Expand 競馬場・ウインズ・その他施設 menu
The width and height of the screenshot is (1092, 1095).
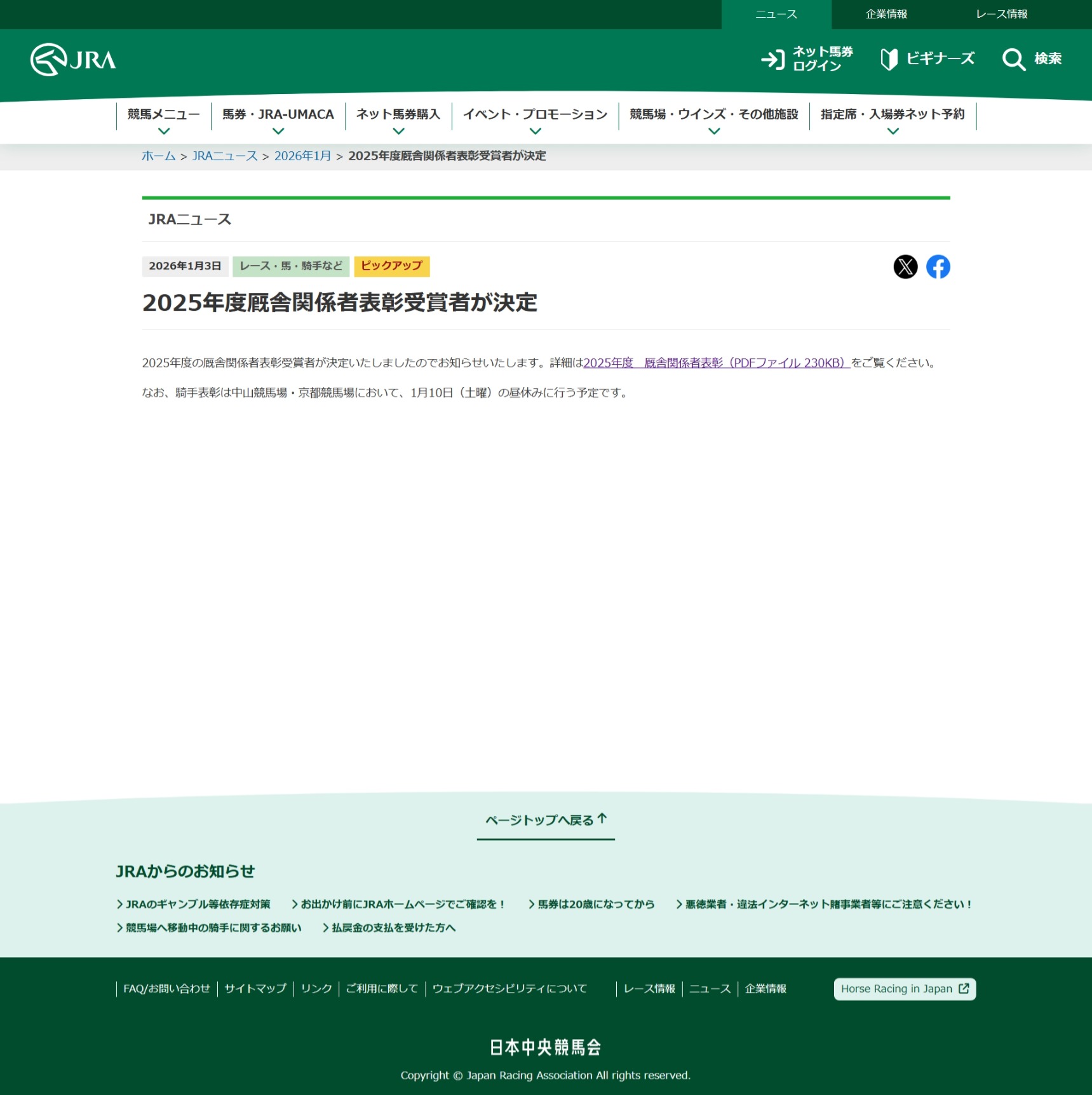pos(714,120)
